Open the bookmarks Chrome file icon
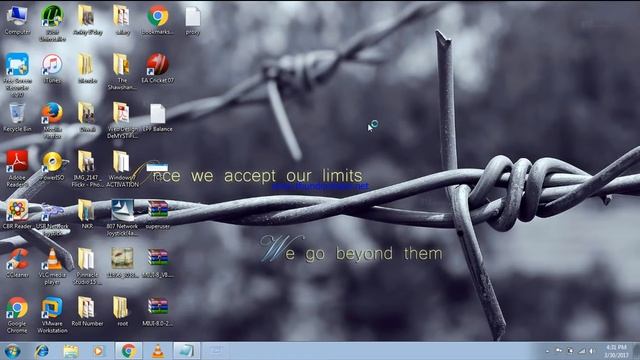 tap(158, 20)
